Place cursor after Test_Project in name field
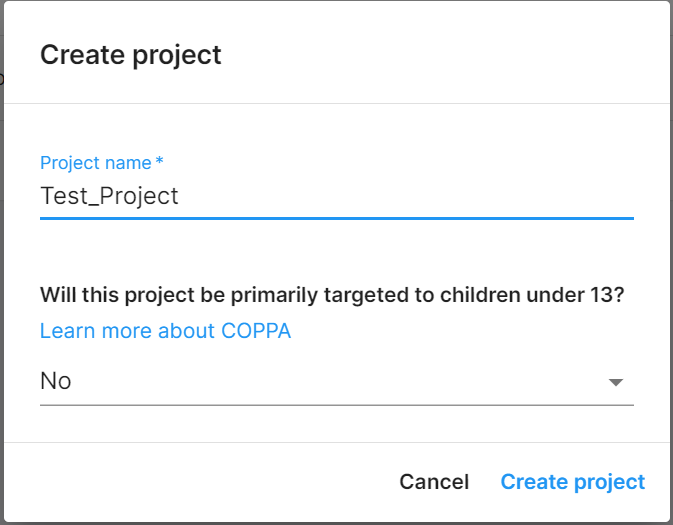 click(x=180, y=195)
